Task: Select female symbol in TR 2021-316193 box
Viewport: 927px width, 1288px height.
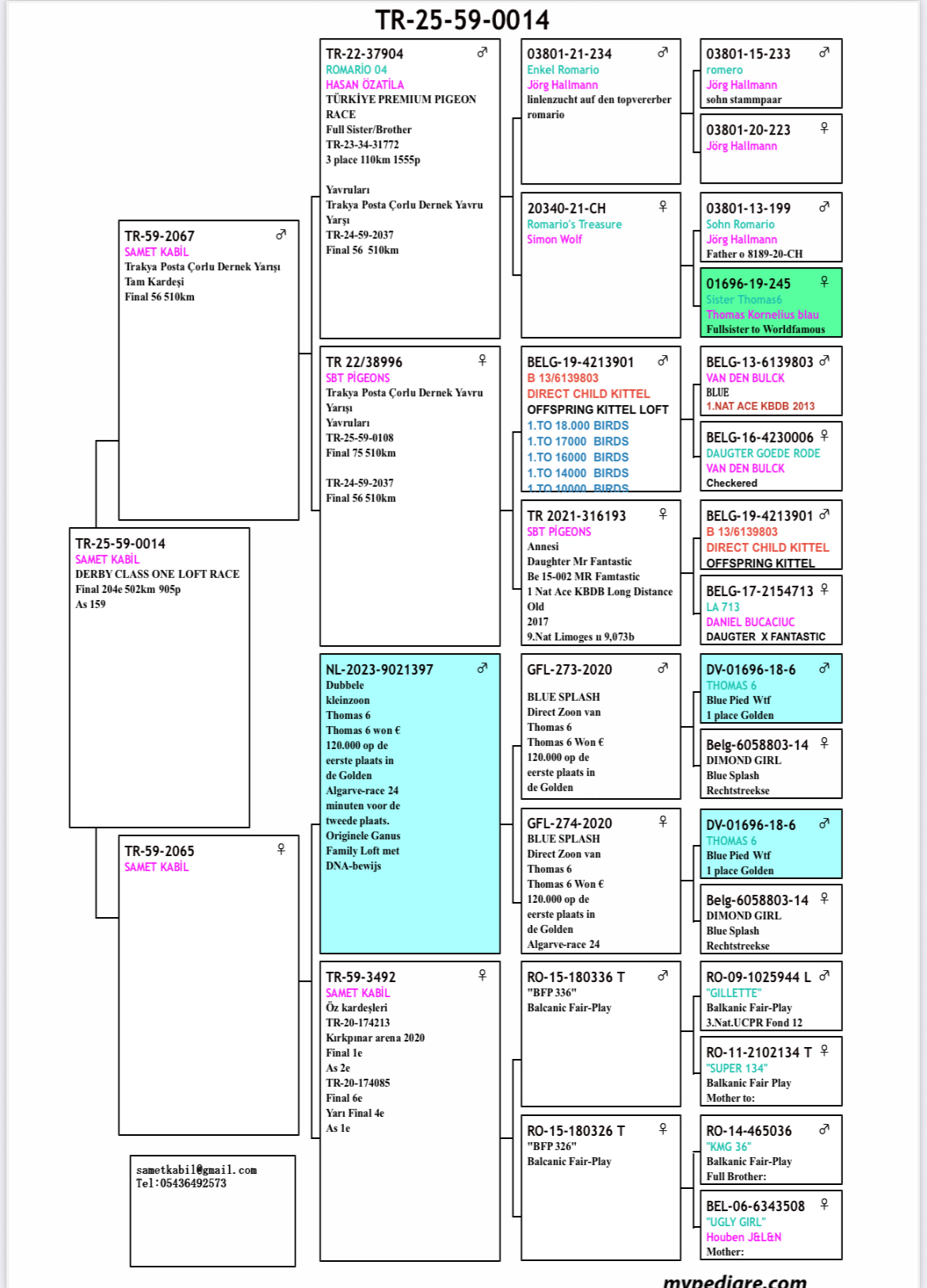Action: coord(662,514)
